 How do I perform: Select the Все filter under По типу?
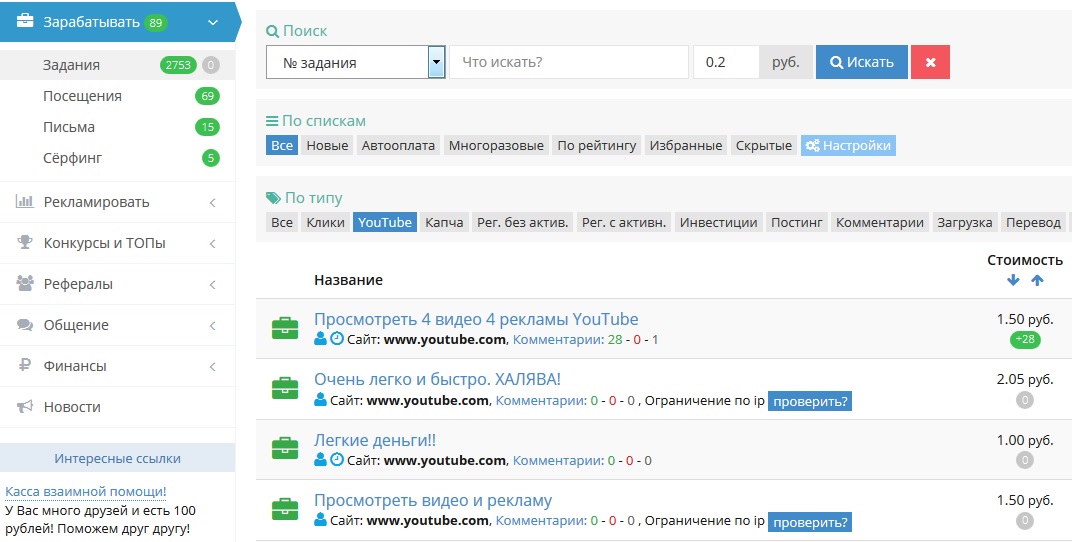pos(282,222)
